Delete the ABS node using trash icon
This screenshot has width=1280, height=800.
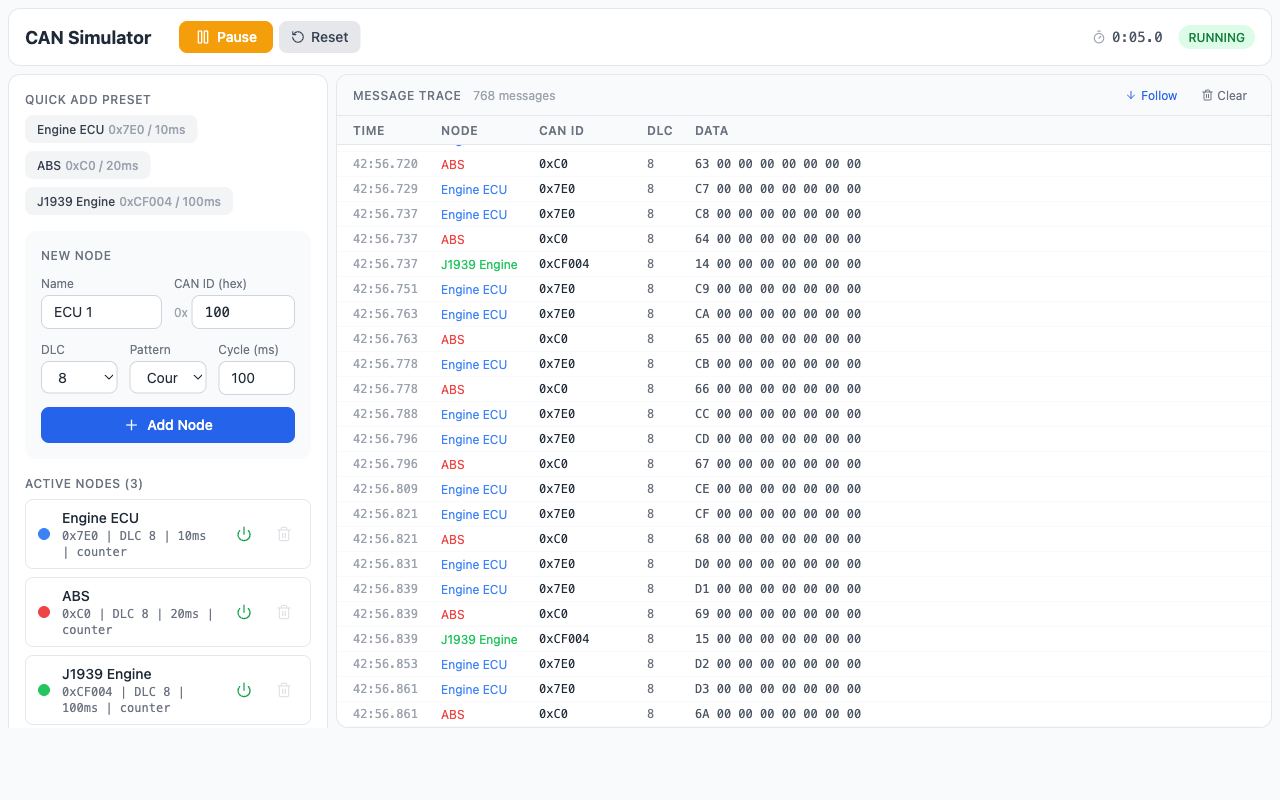coord(284,612)
